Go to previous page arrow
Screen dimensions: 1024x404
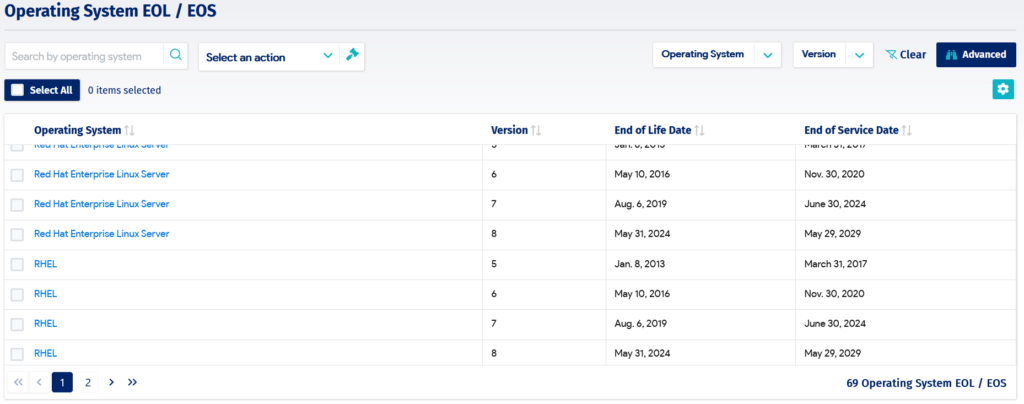point(39,382)
